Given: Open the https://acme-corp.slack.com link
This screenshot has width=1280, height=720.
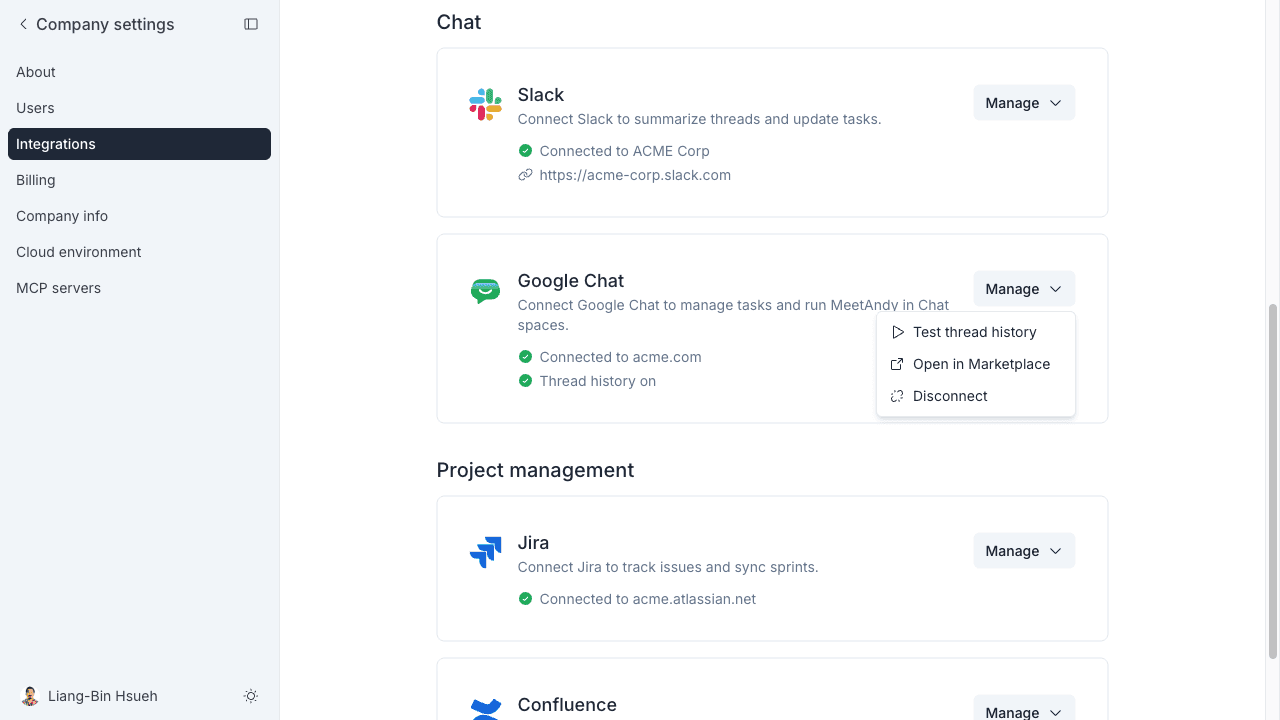Looking at the screenshot, I should point(635,175).
